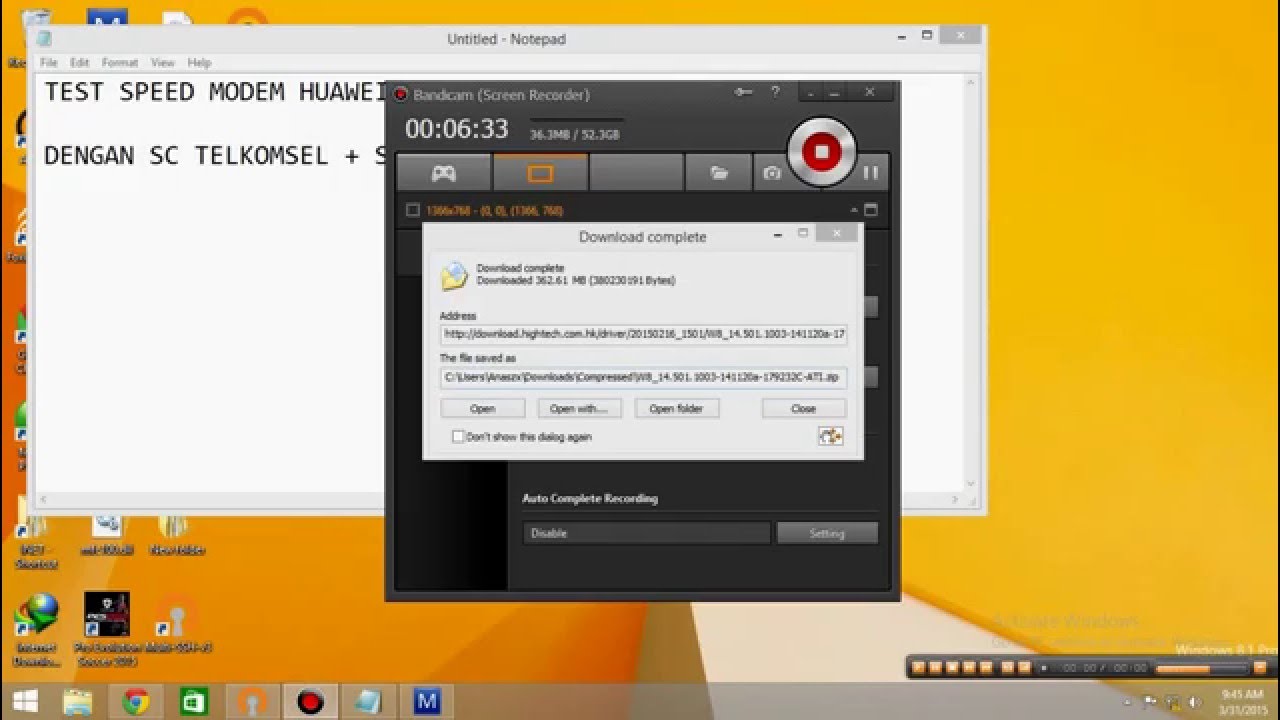
Task: Click the 00:00 / 00:00 media time display
Action: (x=1104, y=667)
